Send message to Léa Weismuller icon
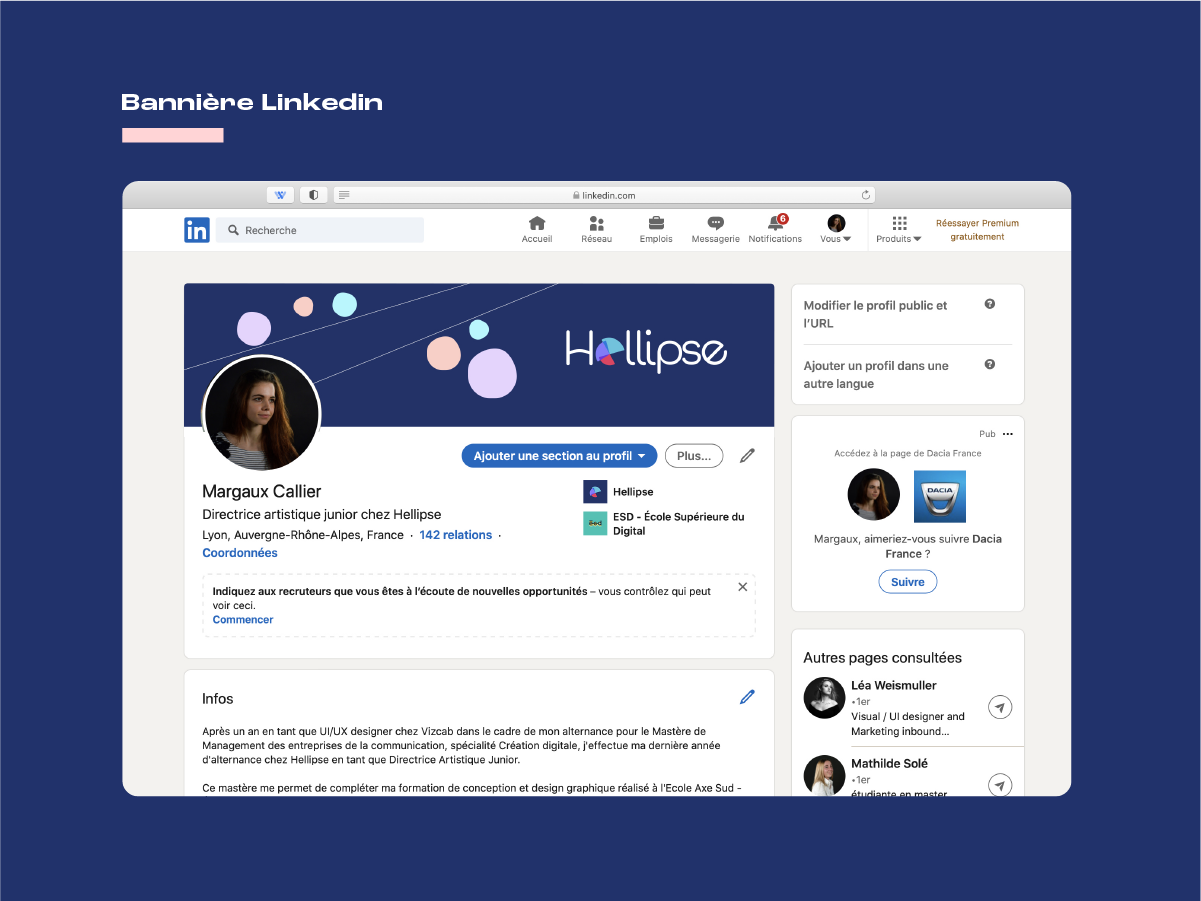The height and width of the screenshot is (901, 1201). 999,708
